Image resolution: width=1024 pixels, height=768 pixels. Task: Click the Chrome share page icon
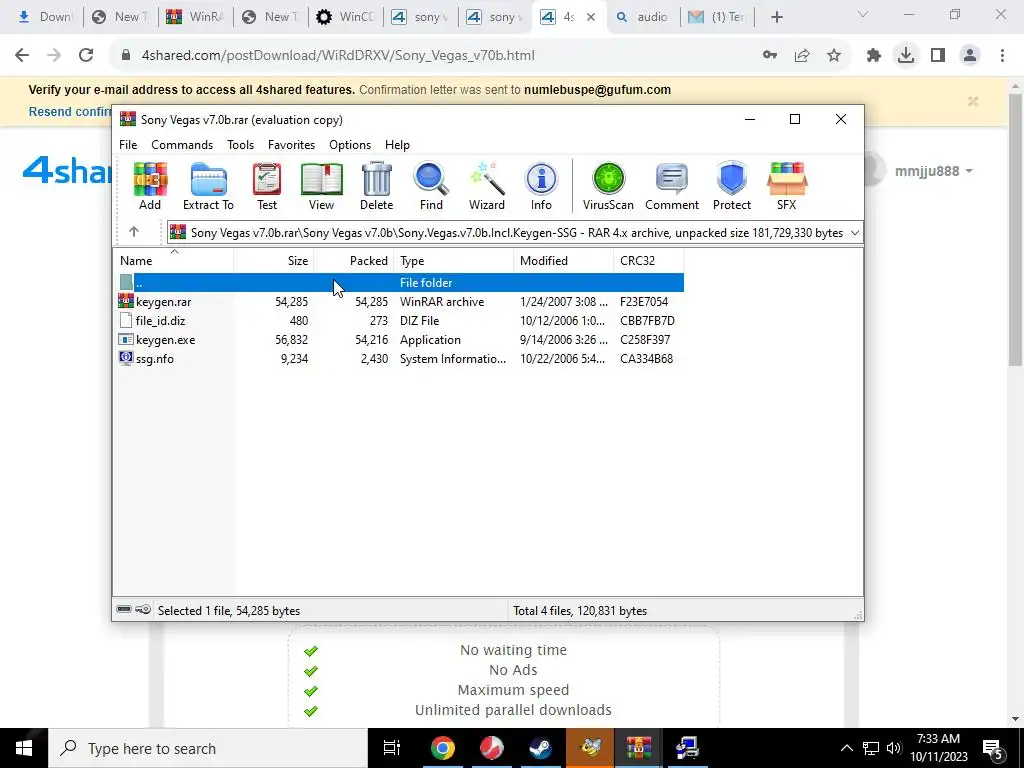tap(802, 56)
